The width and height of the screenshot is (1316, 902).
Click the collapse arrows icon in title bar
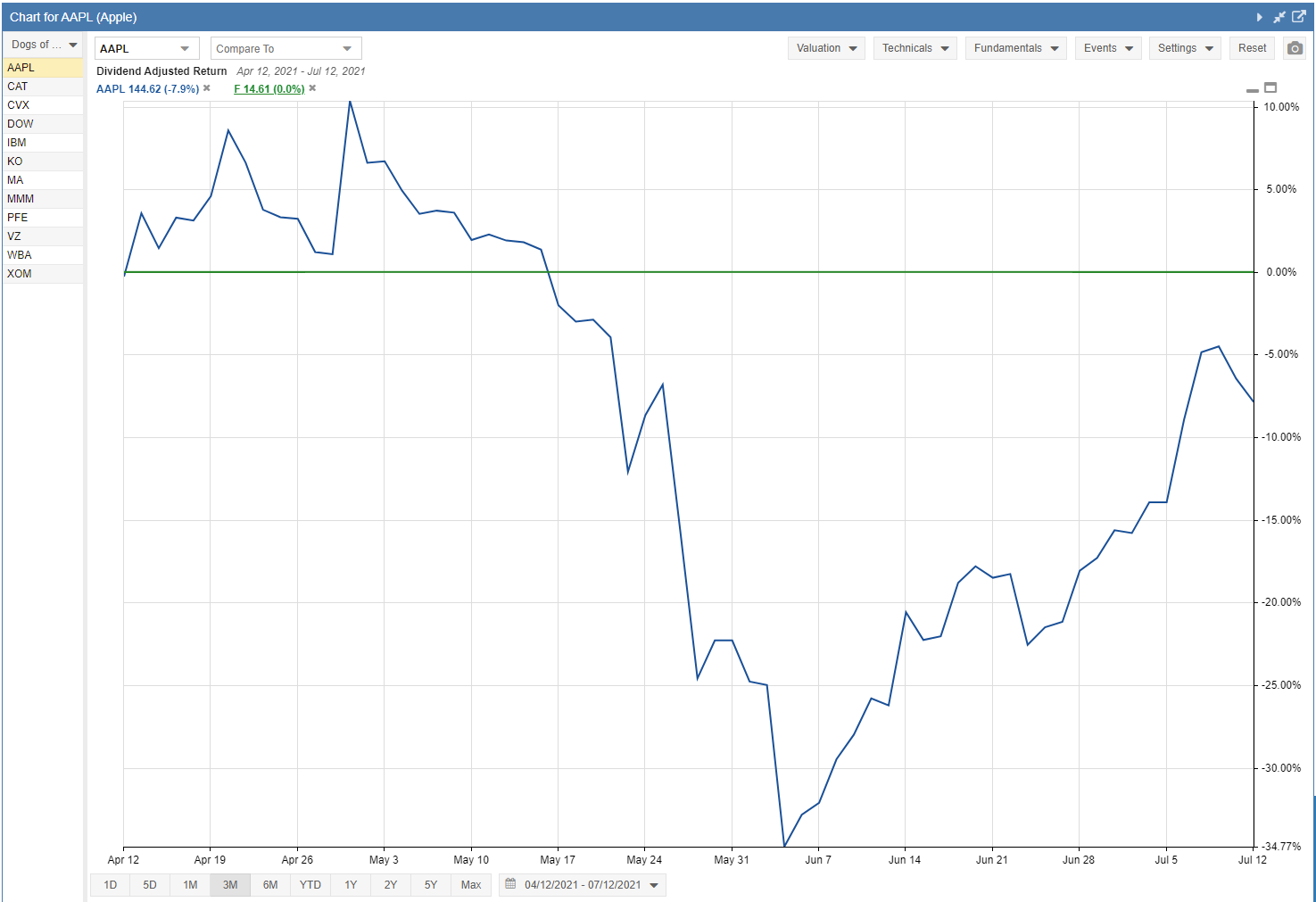coord(1279,17)
